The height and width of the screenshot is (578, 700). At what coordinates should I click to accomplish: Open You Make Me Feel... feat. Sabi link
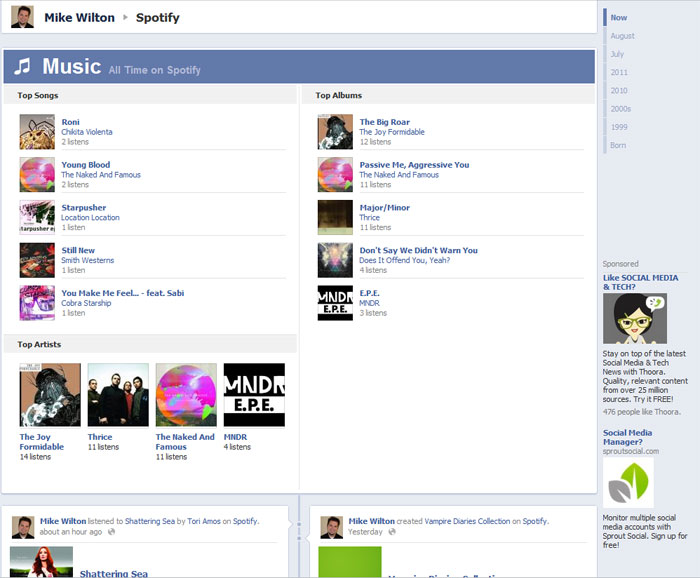(x=123, y=293)
